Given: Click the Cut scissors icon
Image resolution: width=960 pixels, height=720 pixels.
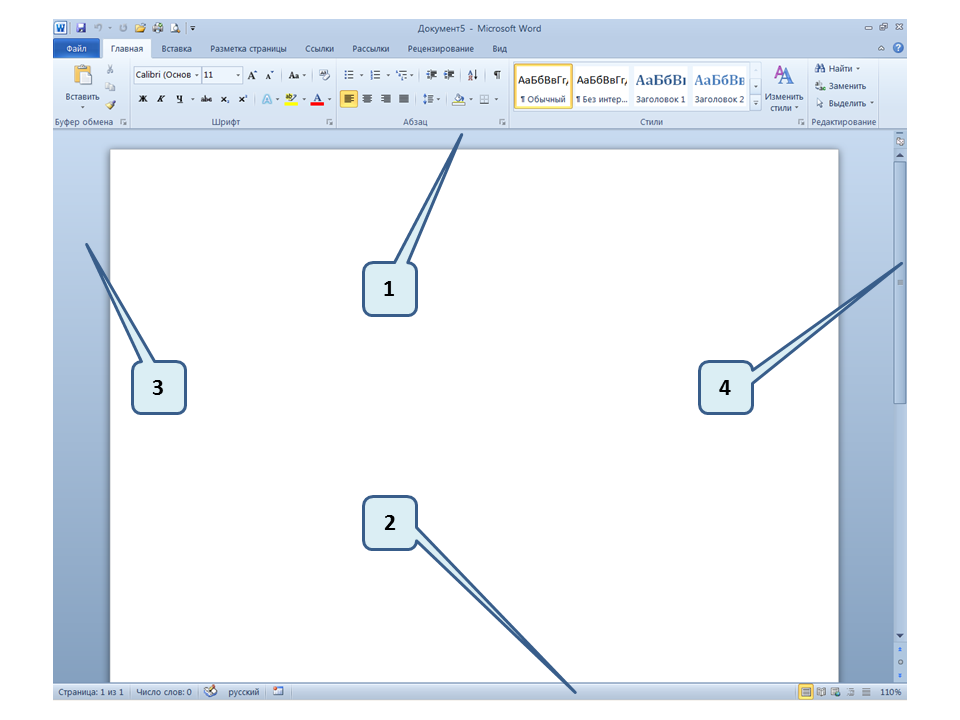Looking at the screenshot, I should 110,70.
